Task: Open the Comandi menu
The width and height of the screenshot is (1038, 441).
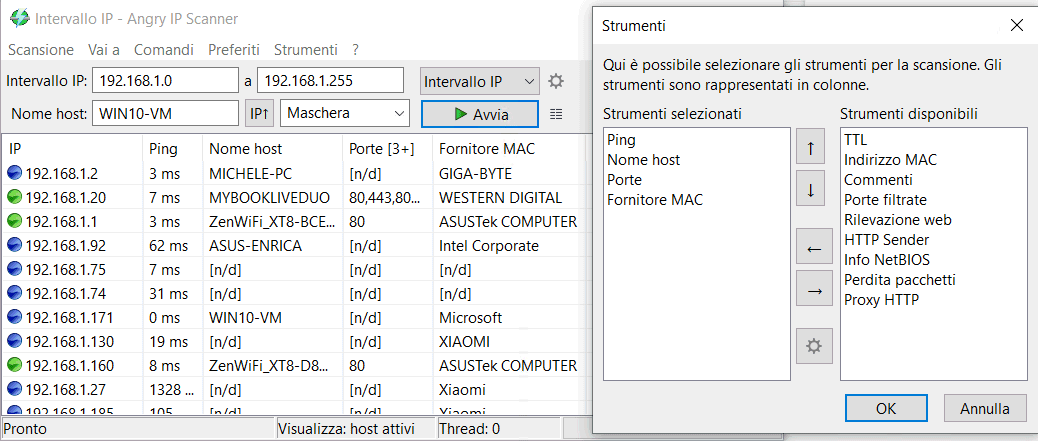Action: [x=164, y=50]
